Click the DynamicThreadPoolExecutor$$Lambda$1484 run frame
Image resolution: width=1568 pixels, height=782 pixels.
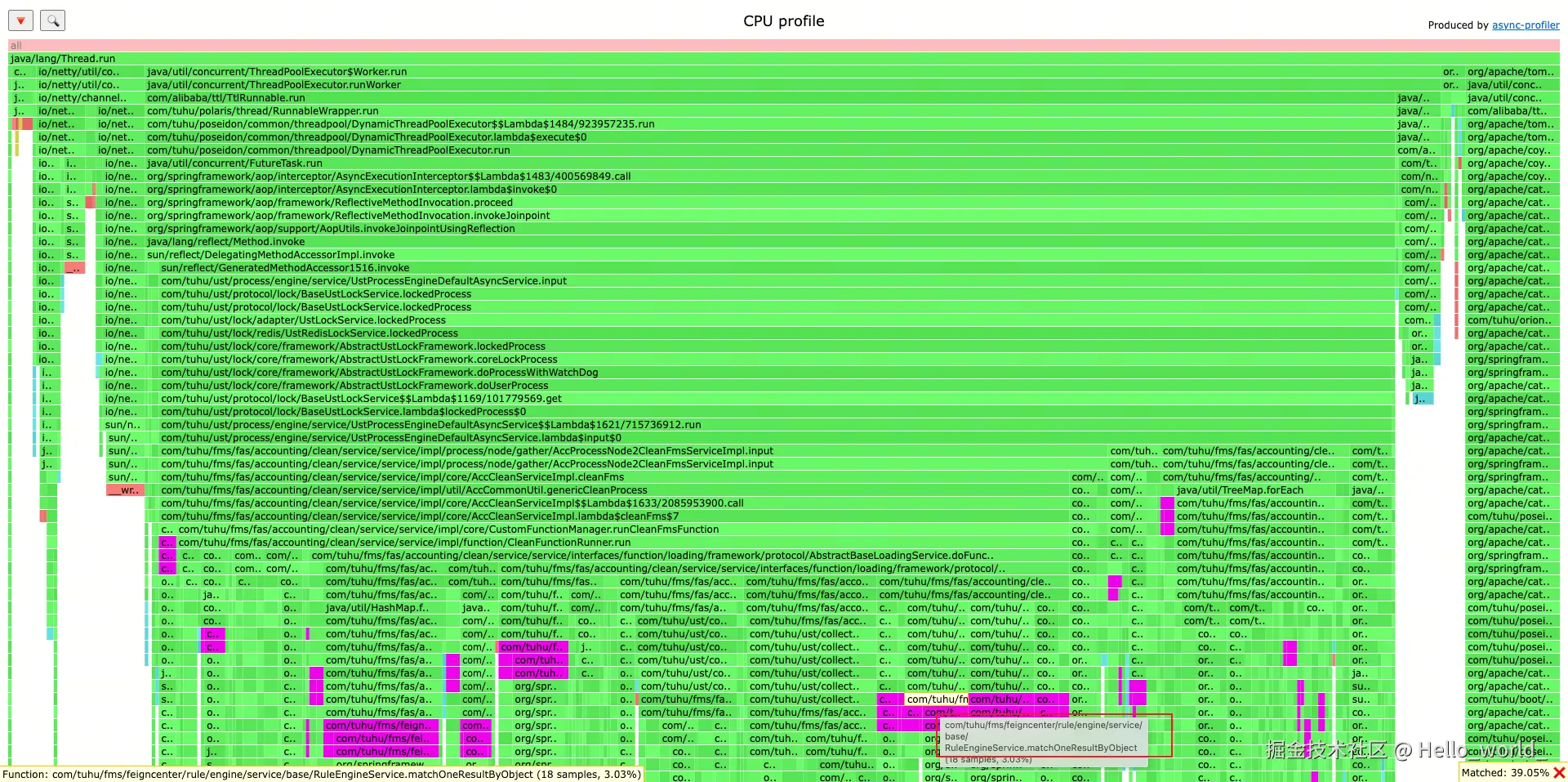[x=770, y=124]
